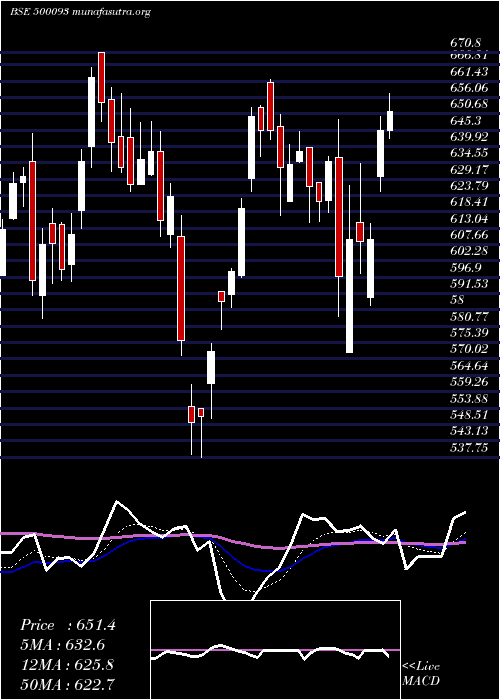Screen dimensions: 500x700
Task: Click the 50MA : 622.7 readout
Action: pos(67,684)
